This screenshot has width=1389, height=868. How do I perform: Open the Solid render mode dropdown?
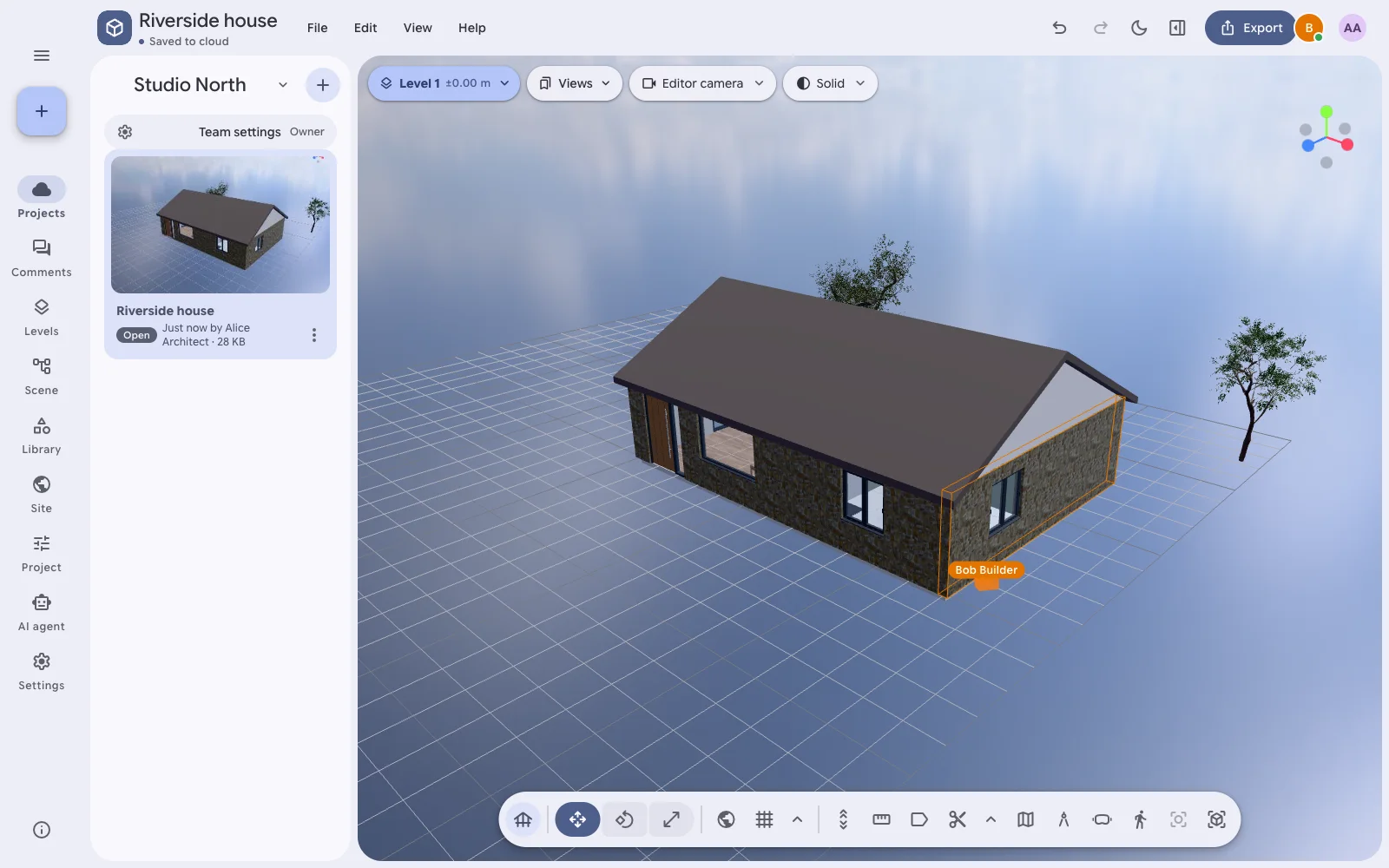[x=830, y=83]
